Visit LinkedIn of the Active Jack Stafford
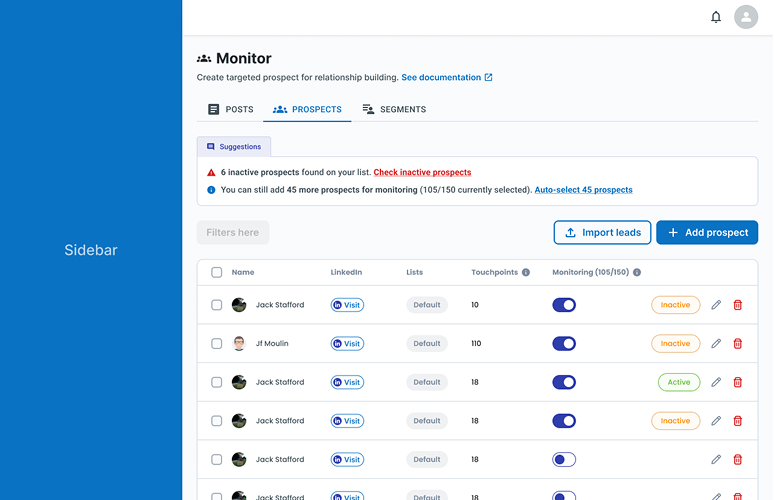 pyautogui.click(x=347, y=382)
